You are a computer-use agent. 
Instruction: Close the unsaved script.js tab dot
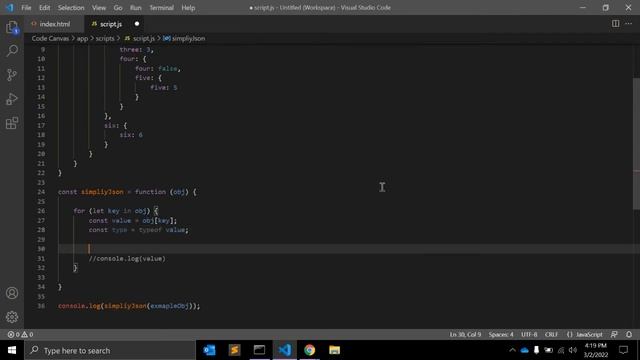[x=137, y=24]
